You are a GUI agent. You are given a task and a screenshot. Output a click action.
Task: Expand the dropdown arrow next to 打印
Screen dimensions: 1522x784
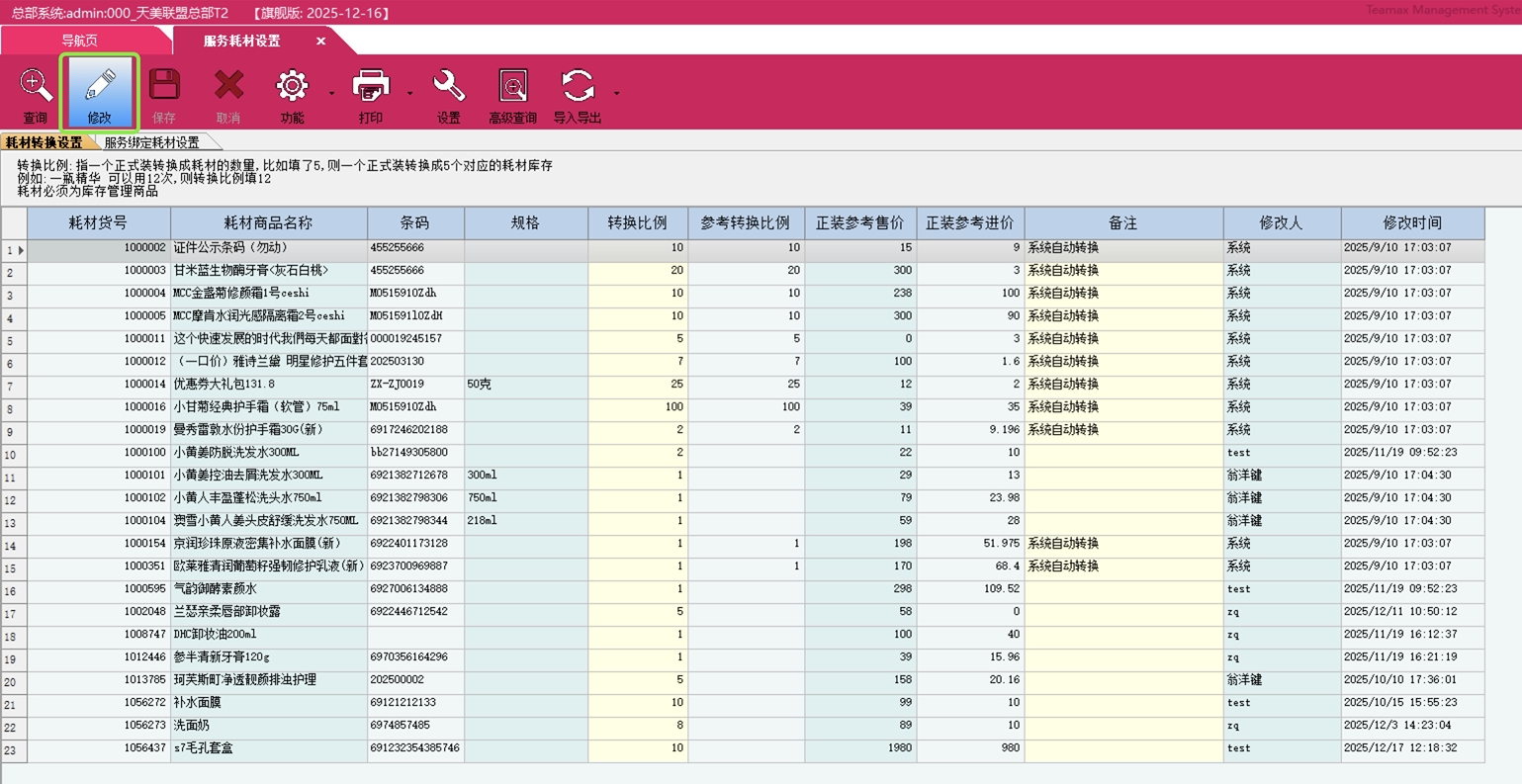pos(409,94)
